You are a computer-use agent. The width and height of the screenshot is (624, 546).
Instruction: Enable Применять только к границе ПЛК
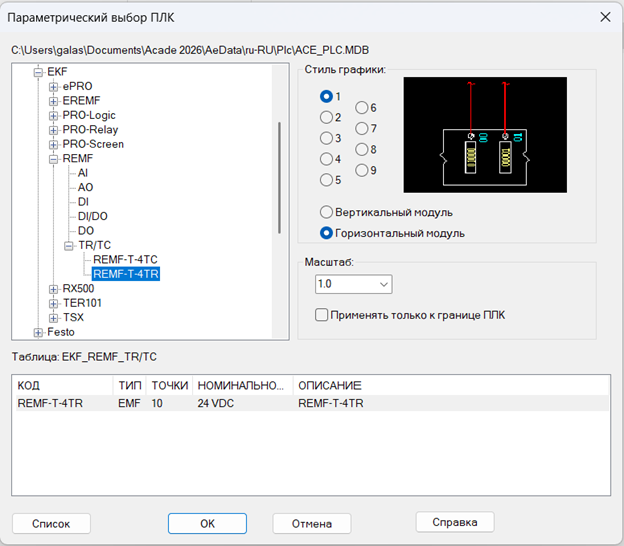(322, 315)
